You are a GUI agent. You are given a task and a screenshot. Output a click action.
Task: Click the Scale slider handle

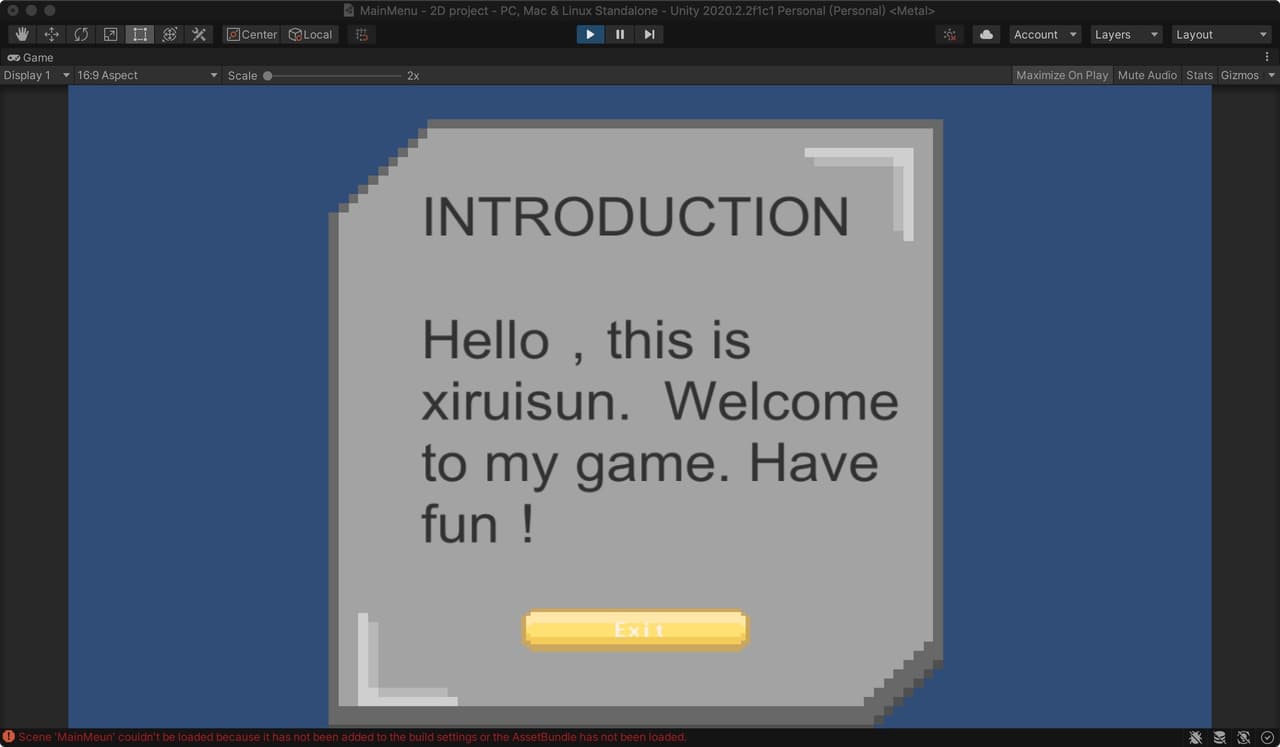[268, 75]
